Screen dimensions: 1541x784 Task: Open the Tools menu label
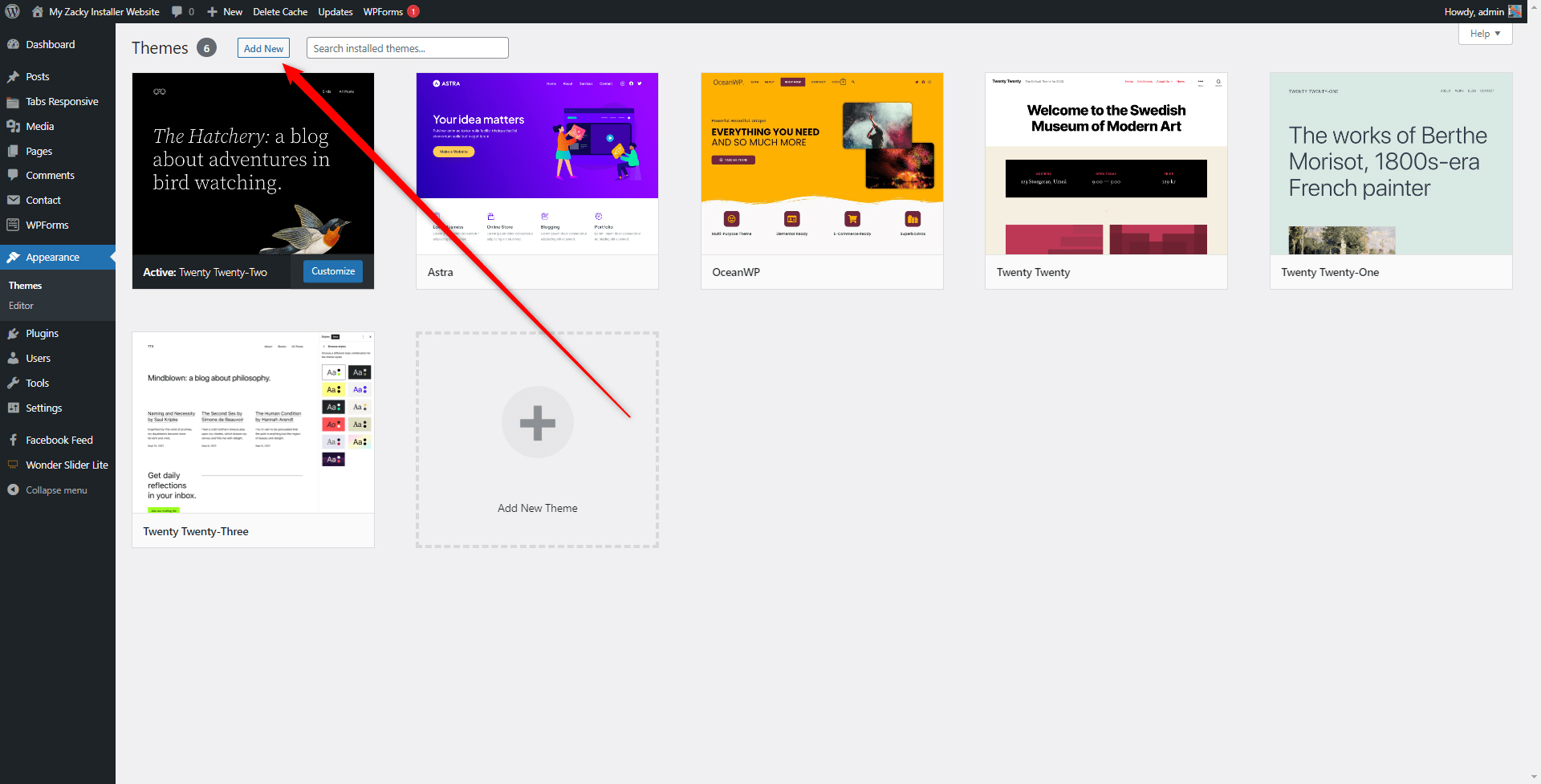coord(38,383)
